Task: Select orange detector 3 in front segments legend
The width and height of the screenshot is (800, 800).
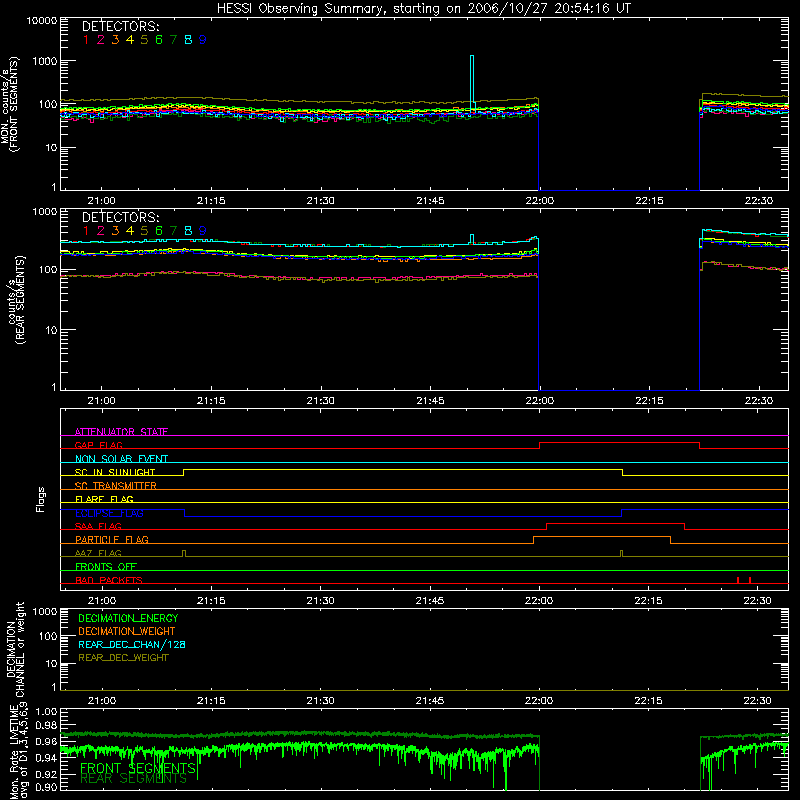Action: click(115, 40)
